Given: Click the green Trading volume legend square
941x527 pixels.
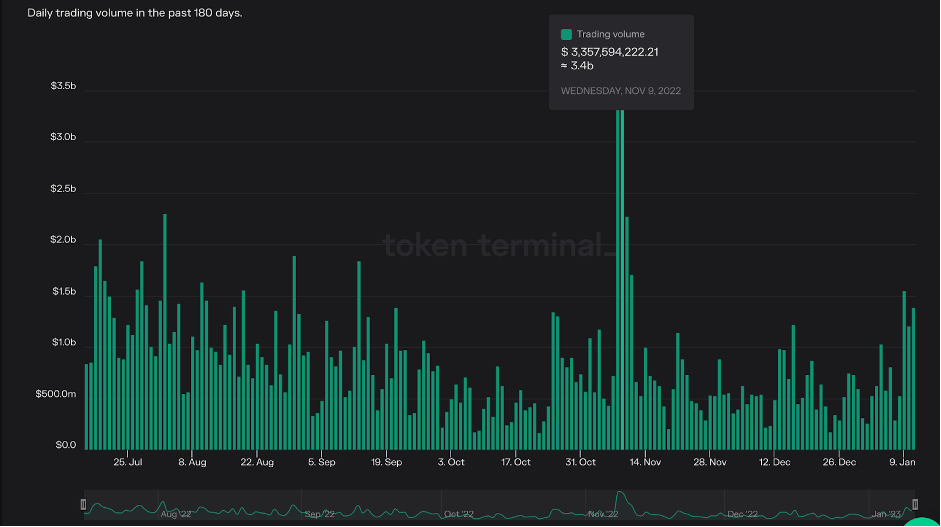Looking at the screenshot, I should pos(566,34).
